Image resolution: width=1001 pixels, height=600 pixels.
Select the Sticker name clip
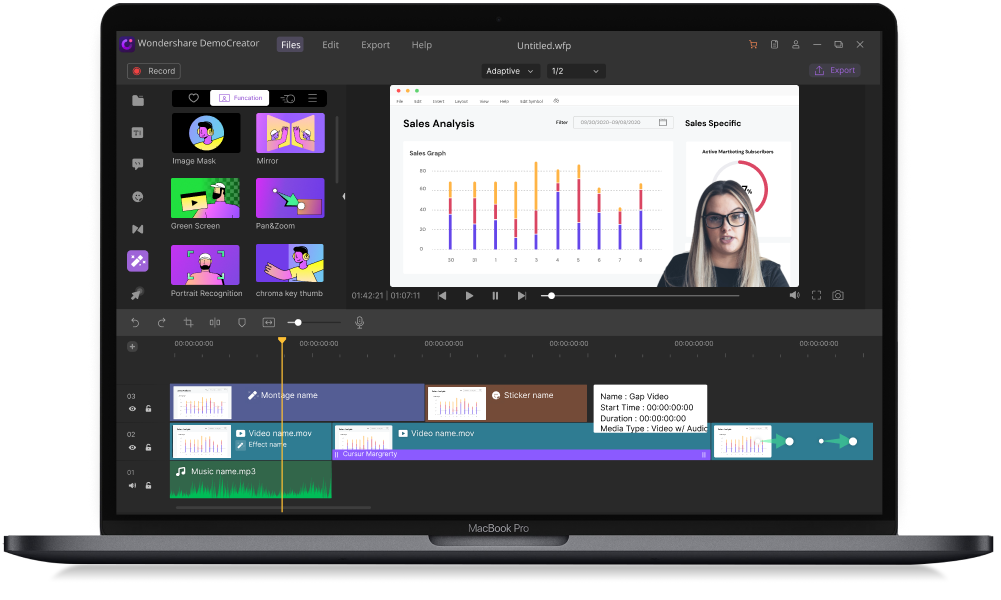506,403
